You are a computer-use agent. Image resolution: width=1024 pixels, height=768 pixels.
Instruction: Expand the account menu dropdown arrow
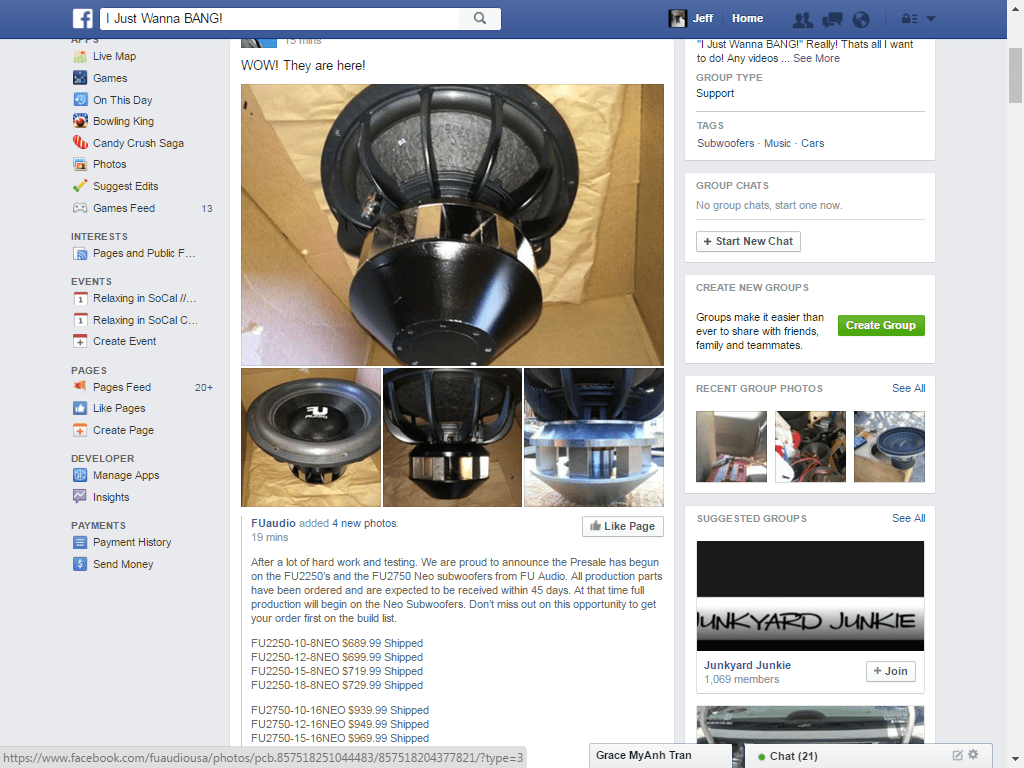931,19
